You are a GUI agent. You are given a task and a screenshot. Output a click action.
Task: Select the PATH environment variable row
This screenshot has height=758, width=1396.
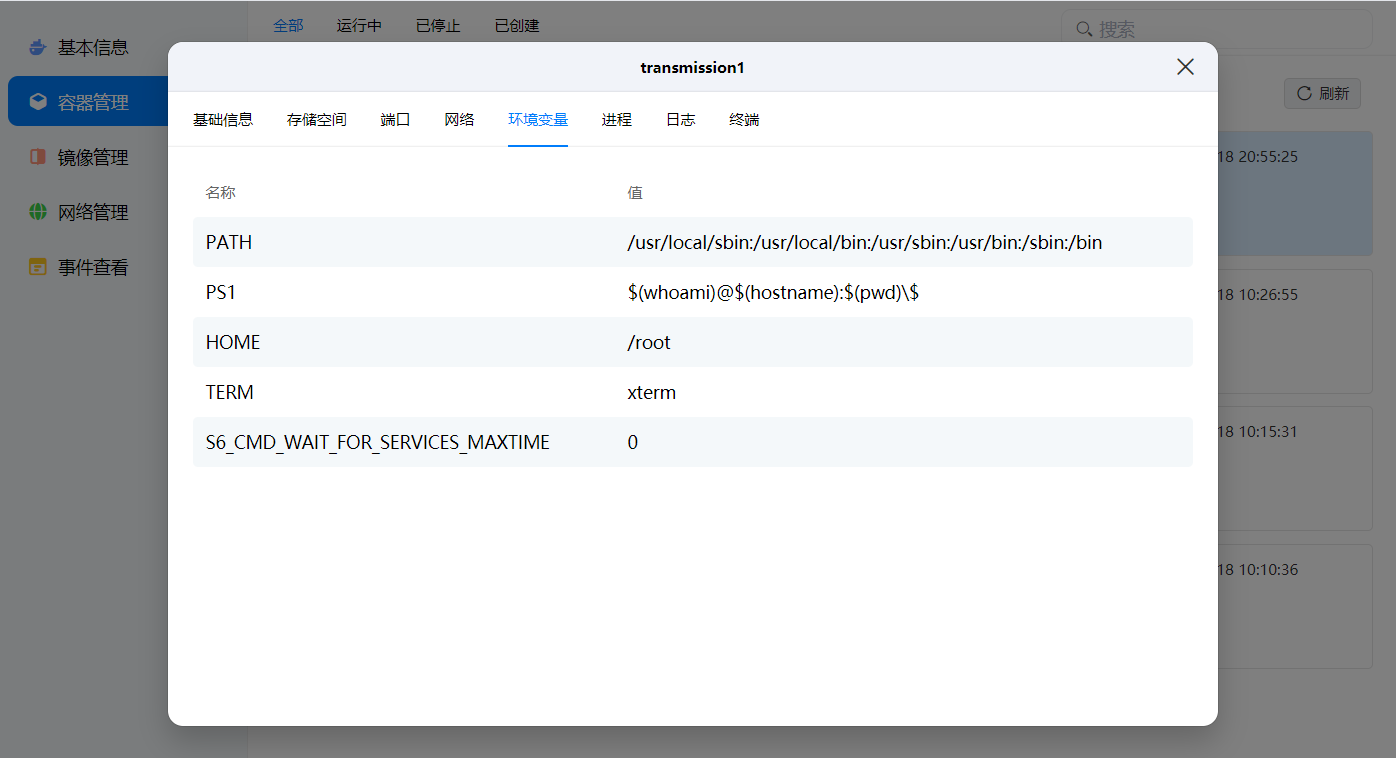point(693,242)
